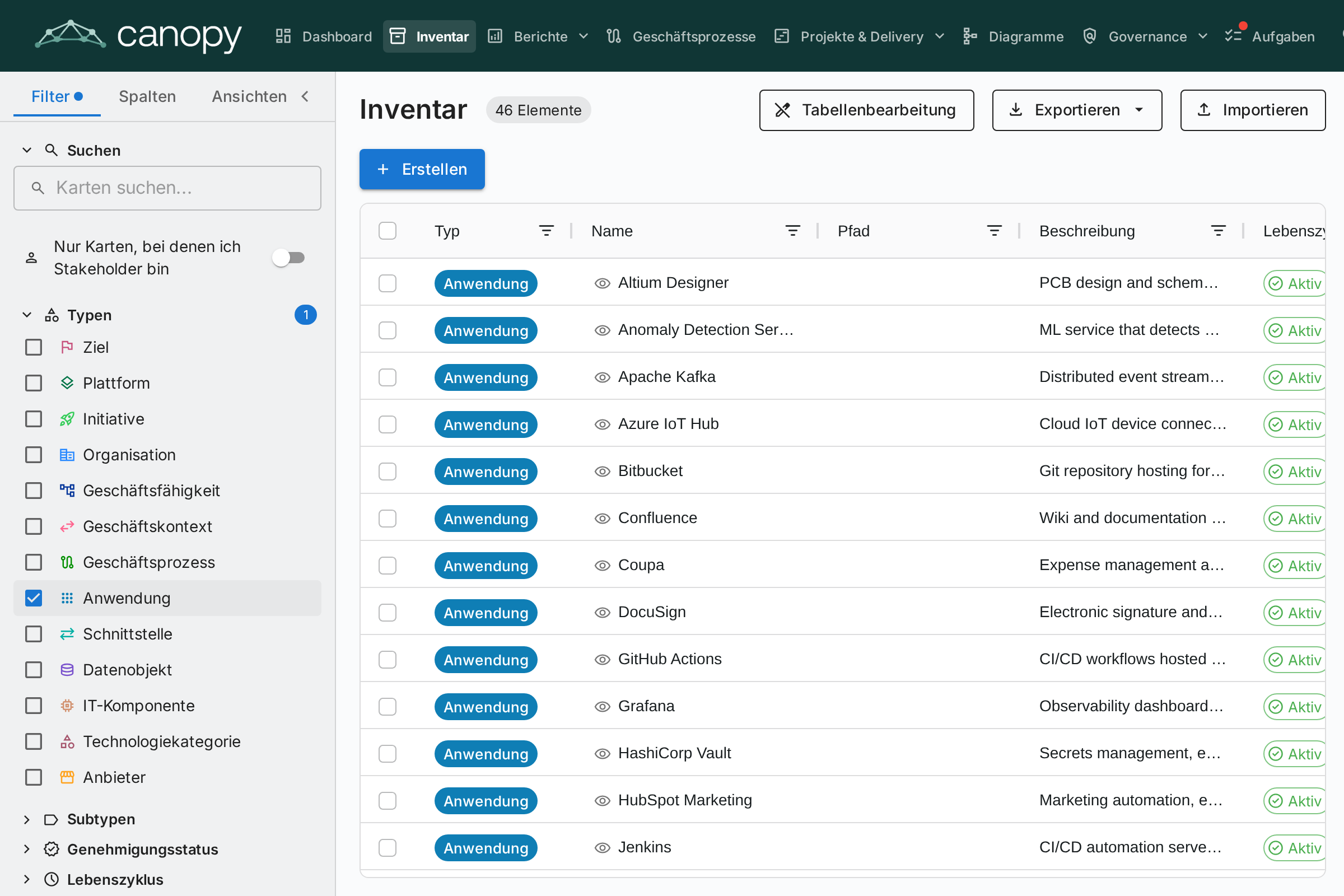This screenshot has width=1344, height=896.
Task: Click the eye icon beside Jenkins
Action: [603, 848]
